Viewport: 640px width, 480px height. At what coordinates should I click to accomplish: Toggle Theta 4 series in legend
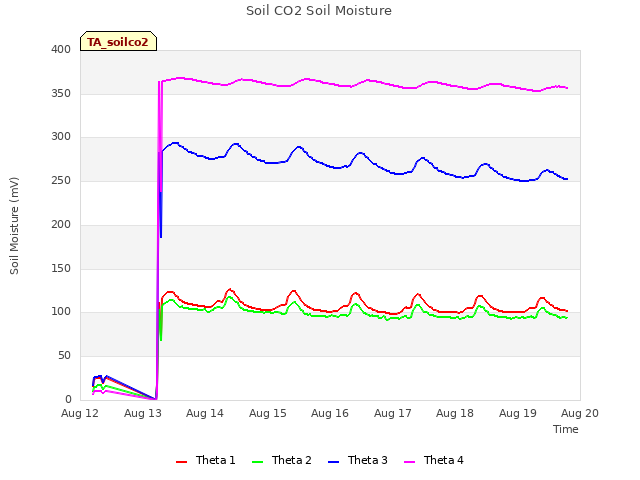[434, 460]
